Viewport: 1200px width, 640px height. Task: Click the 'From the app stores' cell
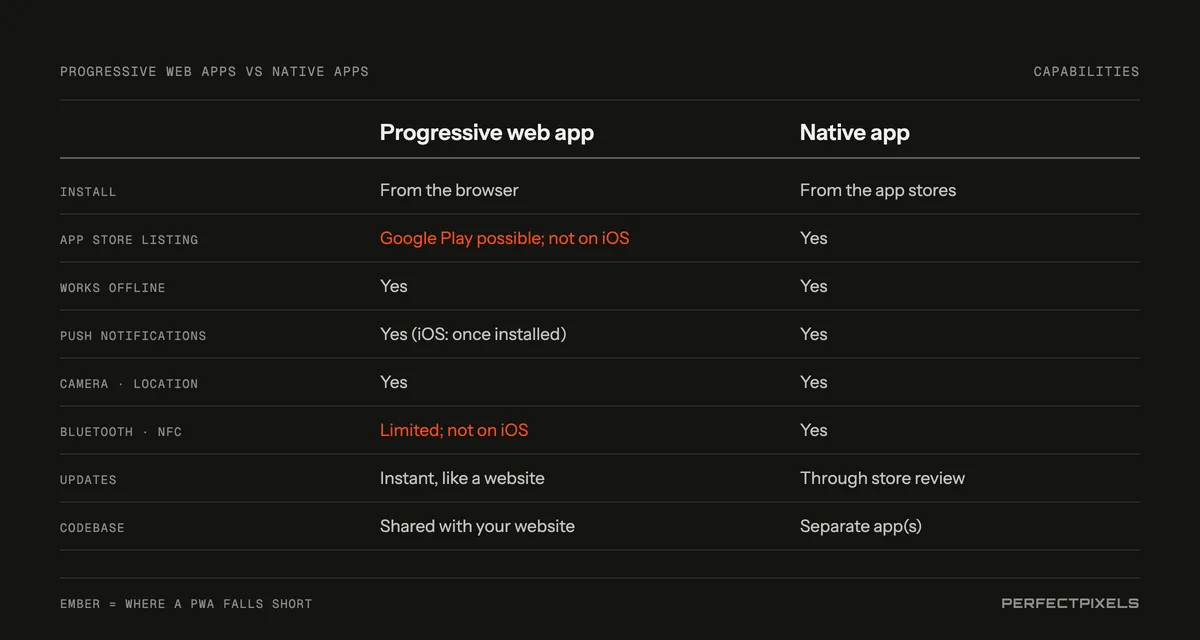click(878, 190)
